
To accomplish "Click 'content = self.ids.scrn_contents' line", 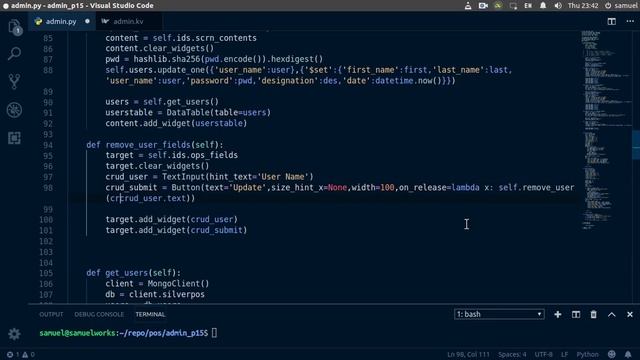I will (x=181, y=38).
